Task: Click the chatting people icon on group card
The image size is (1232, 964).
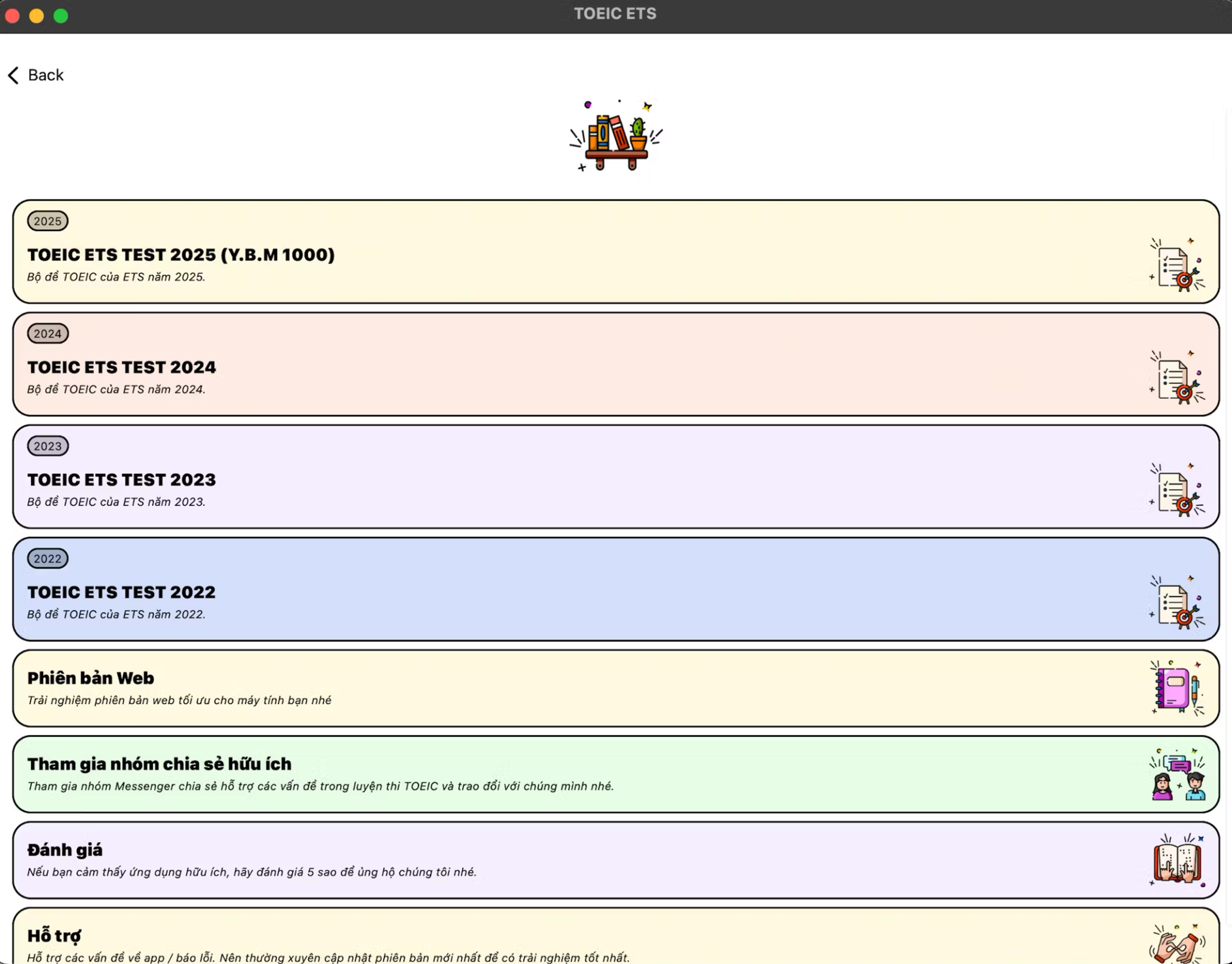Action: pos(1178,774)
